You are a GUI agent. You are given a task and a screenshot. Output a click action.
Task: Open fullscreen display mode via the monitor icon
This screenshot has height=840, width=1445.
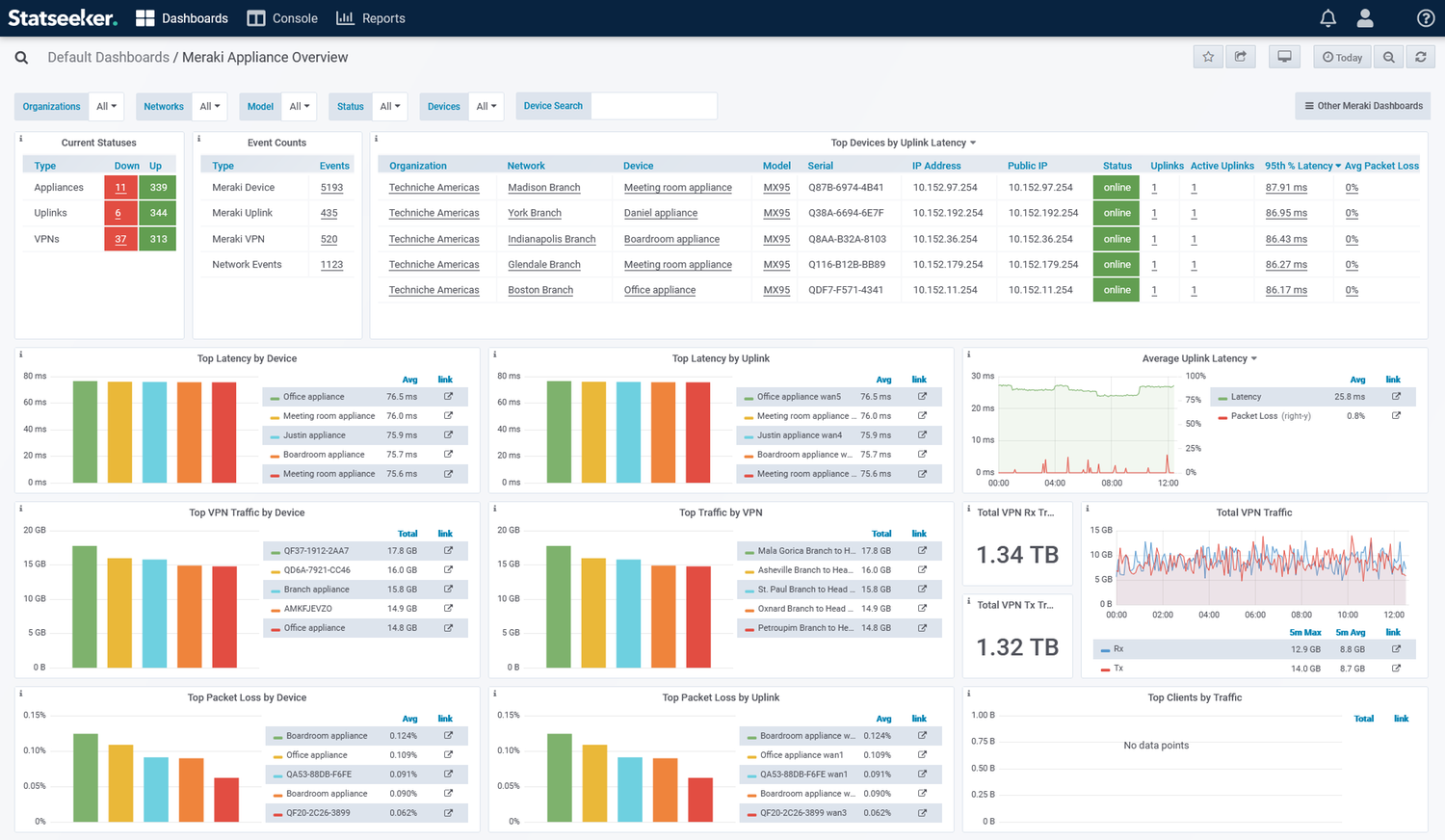click(x=1284, y=56)
